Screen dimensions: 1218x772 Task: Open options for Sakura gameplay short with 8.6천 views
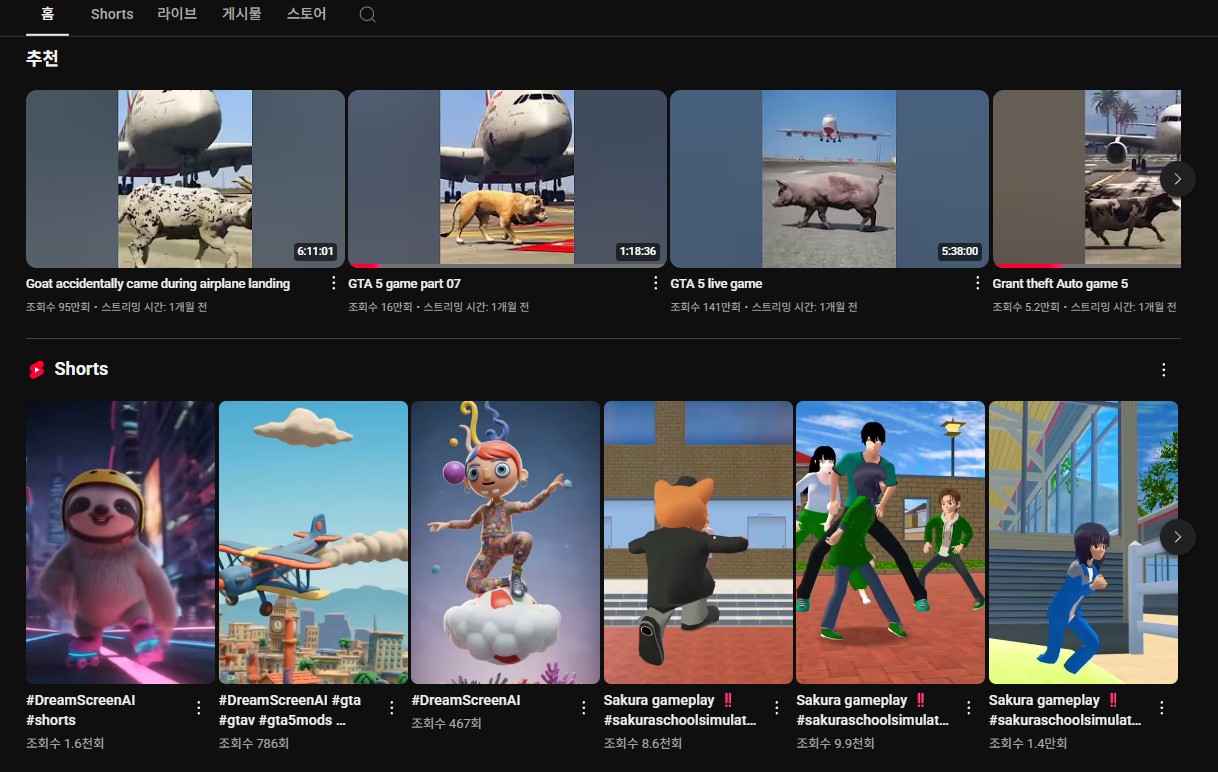[x=776, y=708]
